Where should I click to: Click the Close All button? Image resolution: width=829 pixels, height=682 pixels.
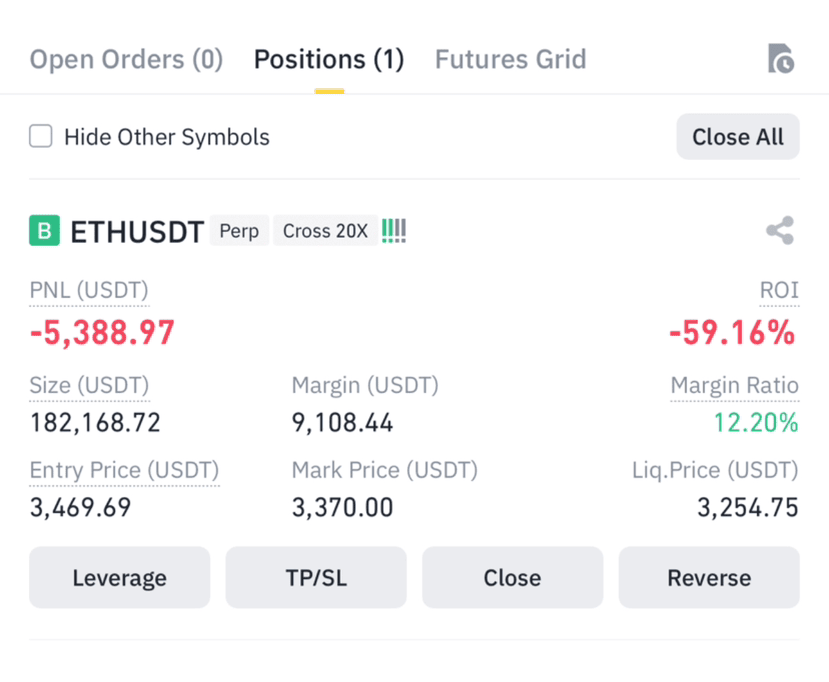738,136
